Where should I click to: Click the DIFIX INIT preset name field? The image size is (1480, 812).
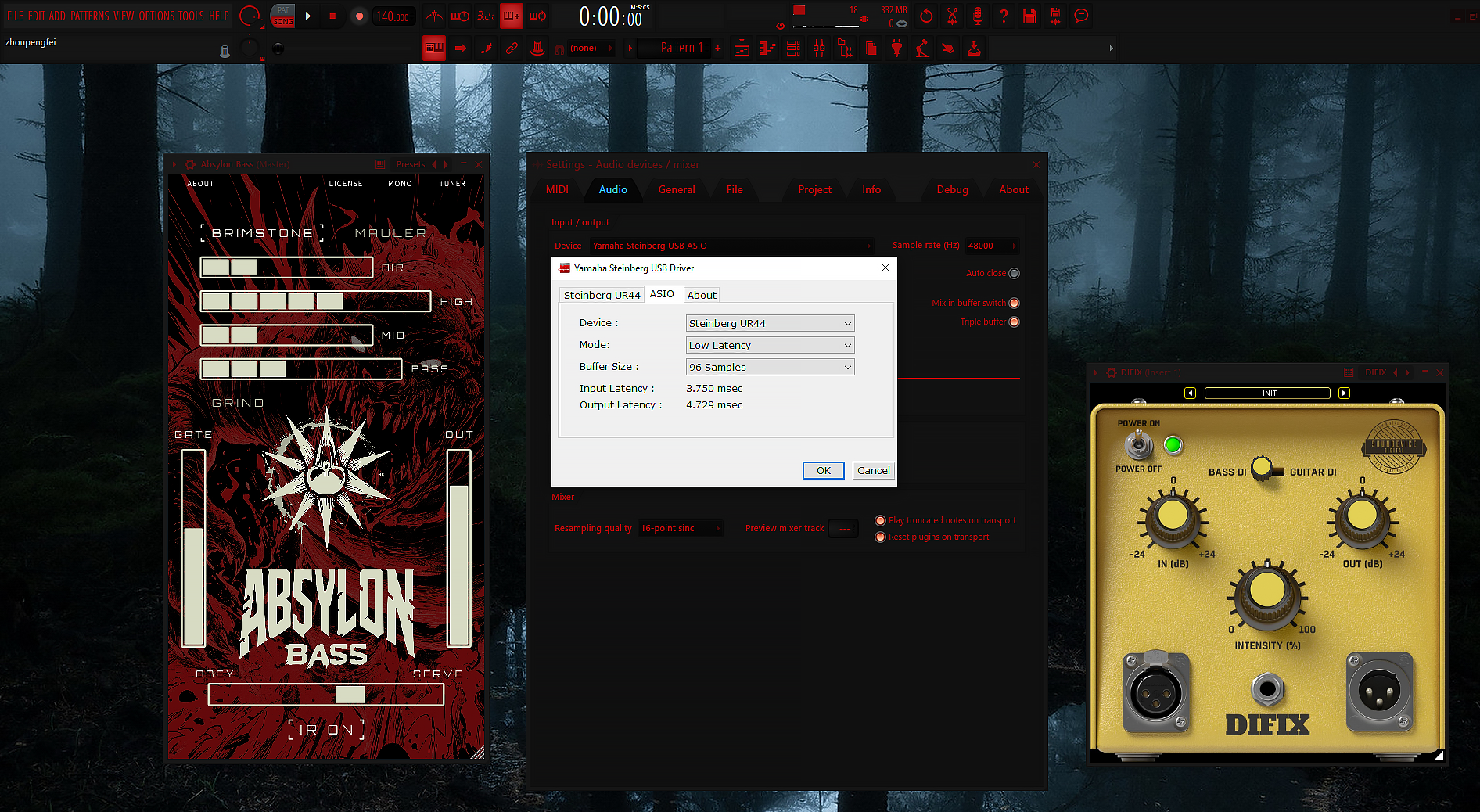click(1267, 393)
